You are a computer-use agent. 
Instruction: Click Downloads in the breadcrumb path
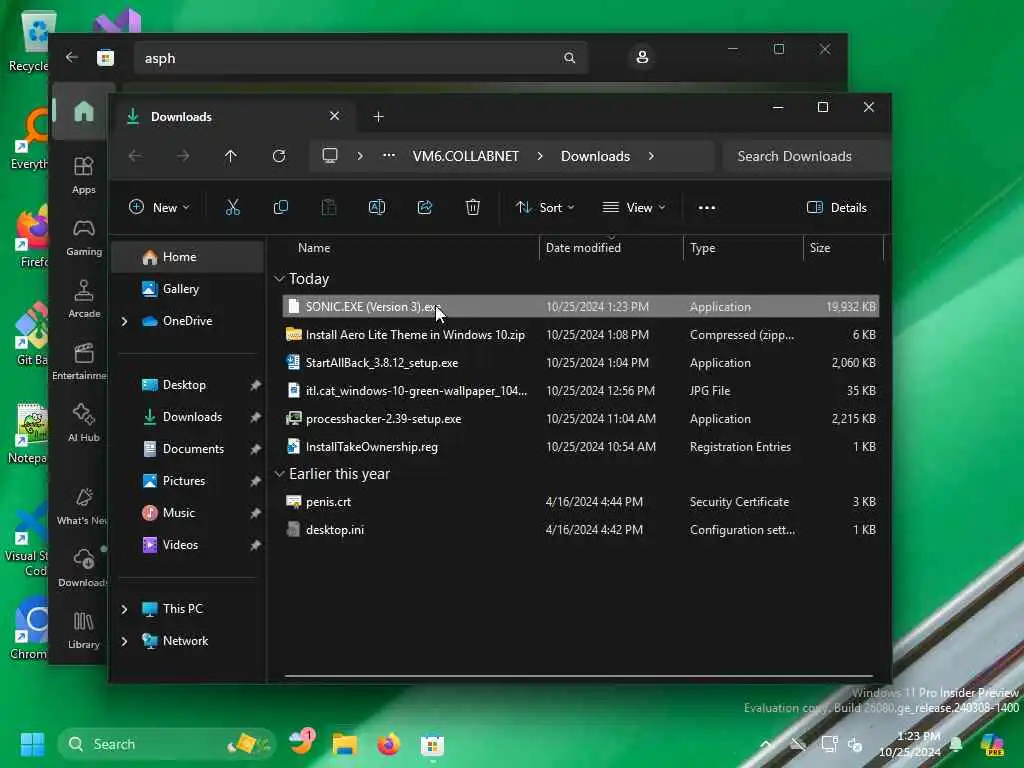[596, 156]
